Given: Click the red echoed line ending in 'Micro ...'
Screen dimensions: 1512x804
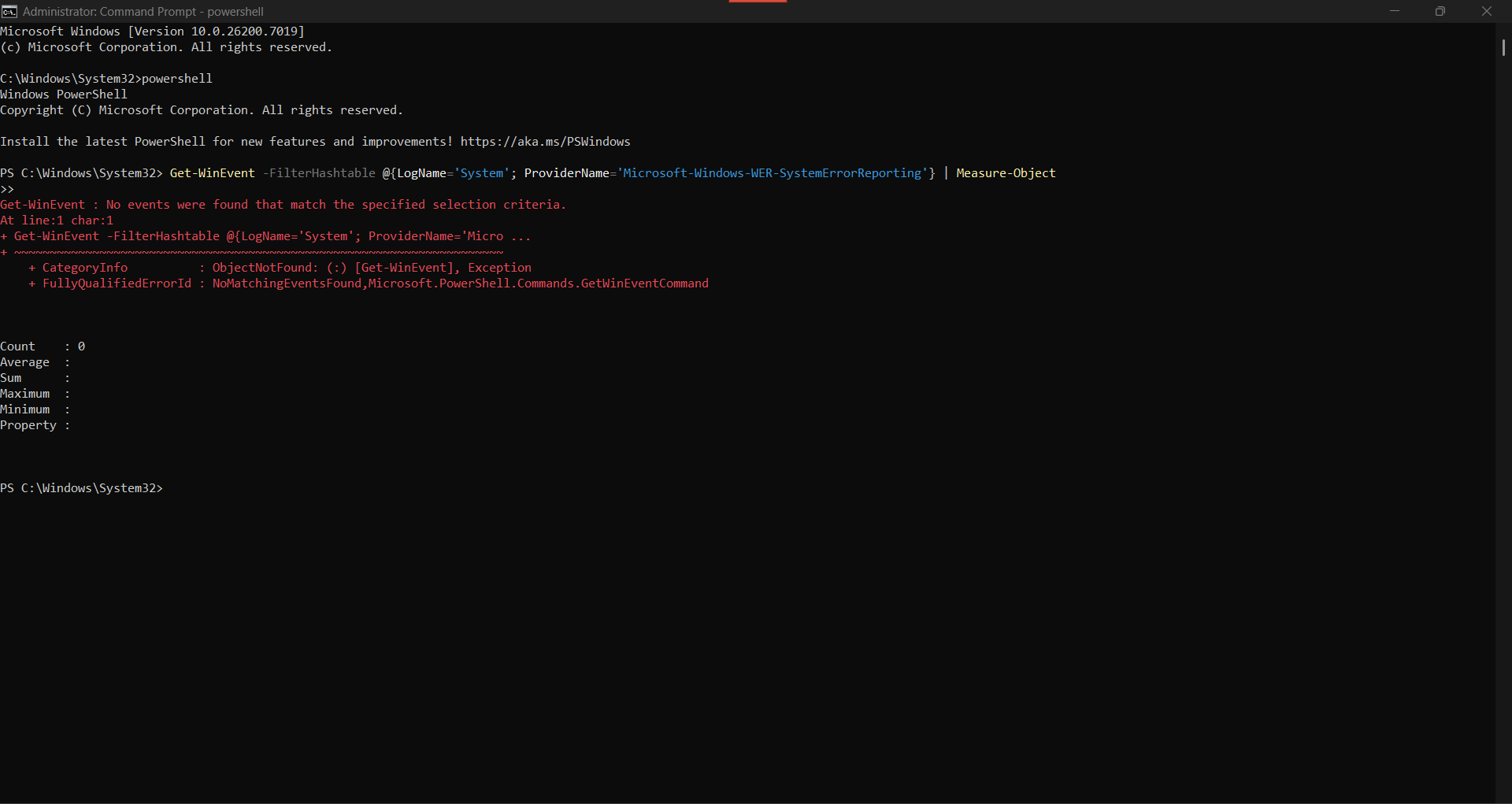Looking at the screenshot, I should point(265,236).
